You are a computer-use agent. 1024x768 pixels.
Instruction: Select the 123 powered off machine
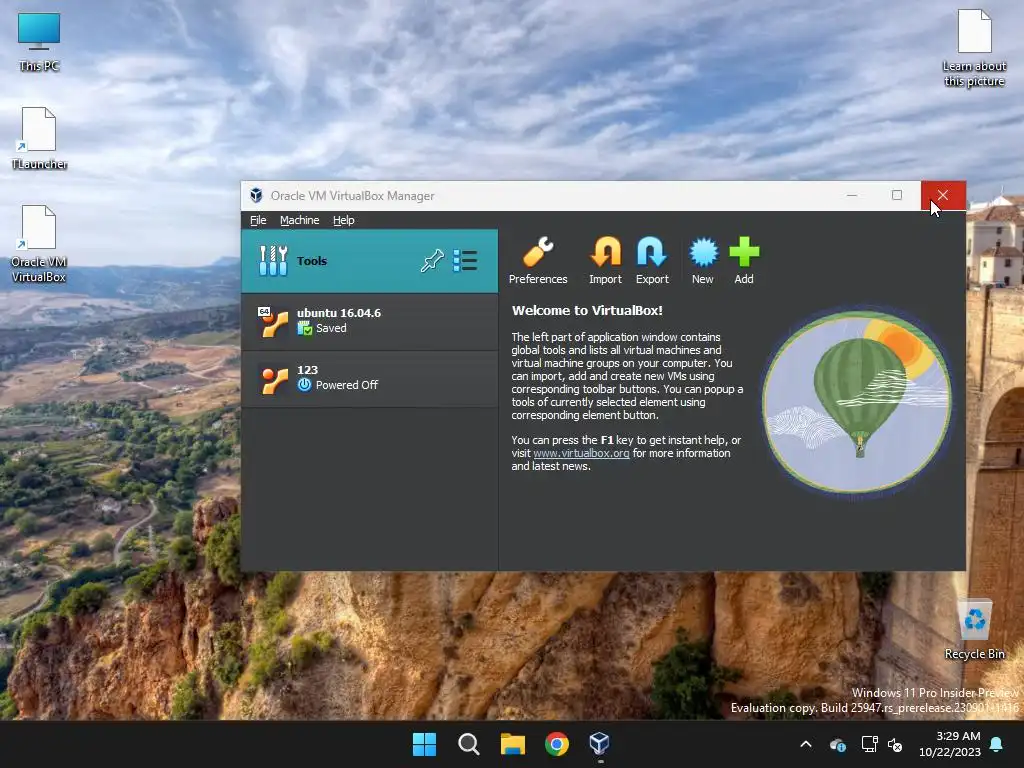point(370,378)
